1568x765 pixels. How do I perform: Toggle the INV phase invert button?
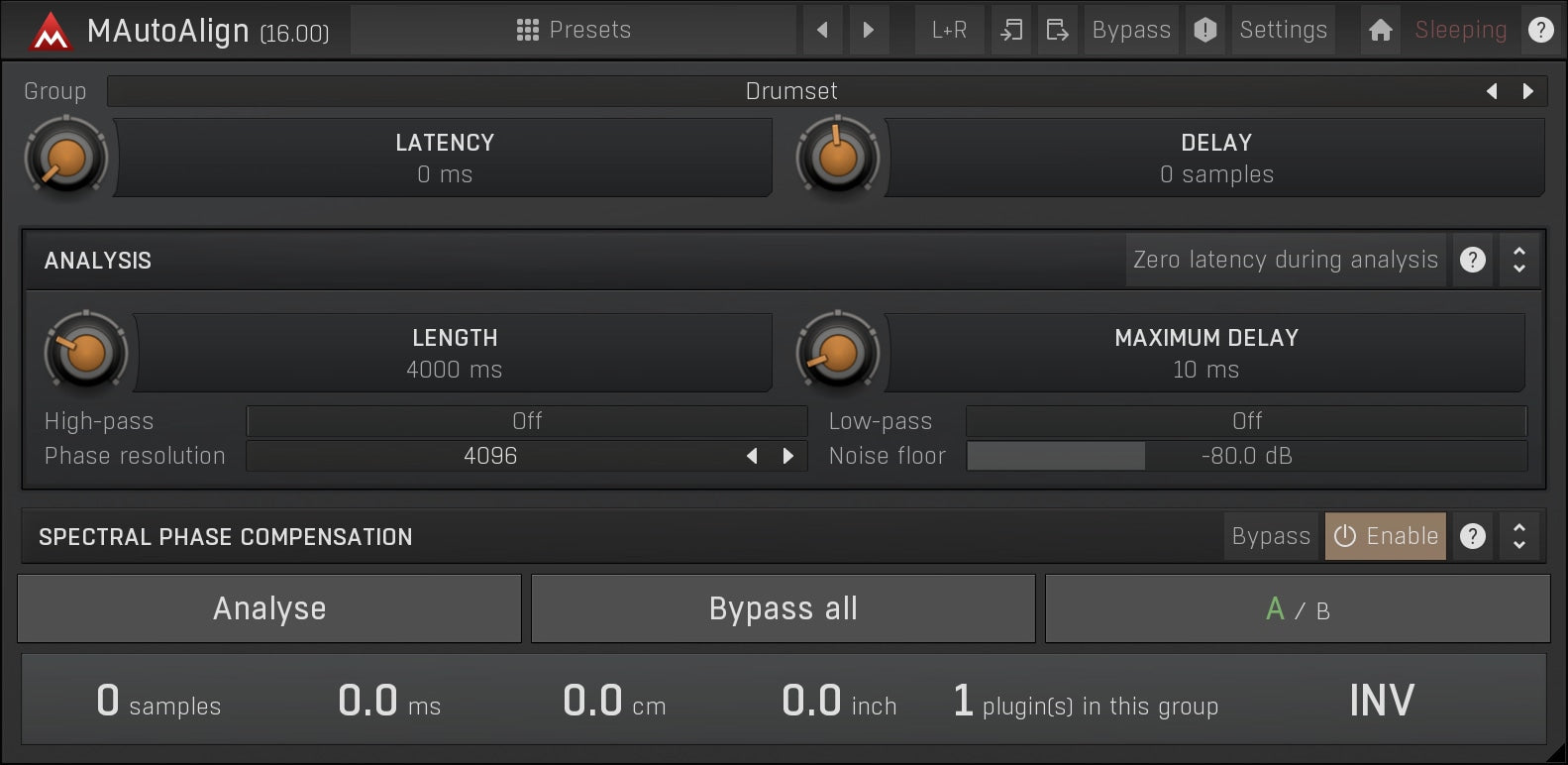pos(1381,701)
